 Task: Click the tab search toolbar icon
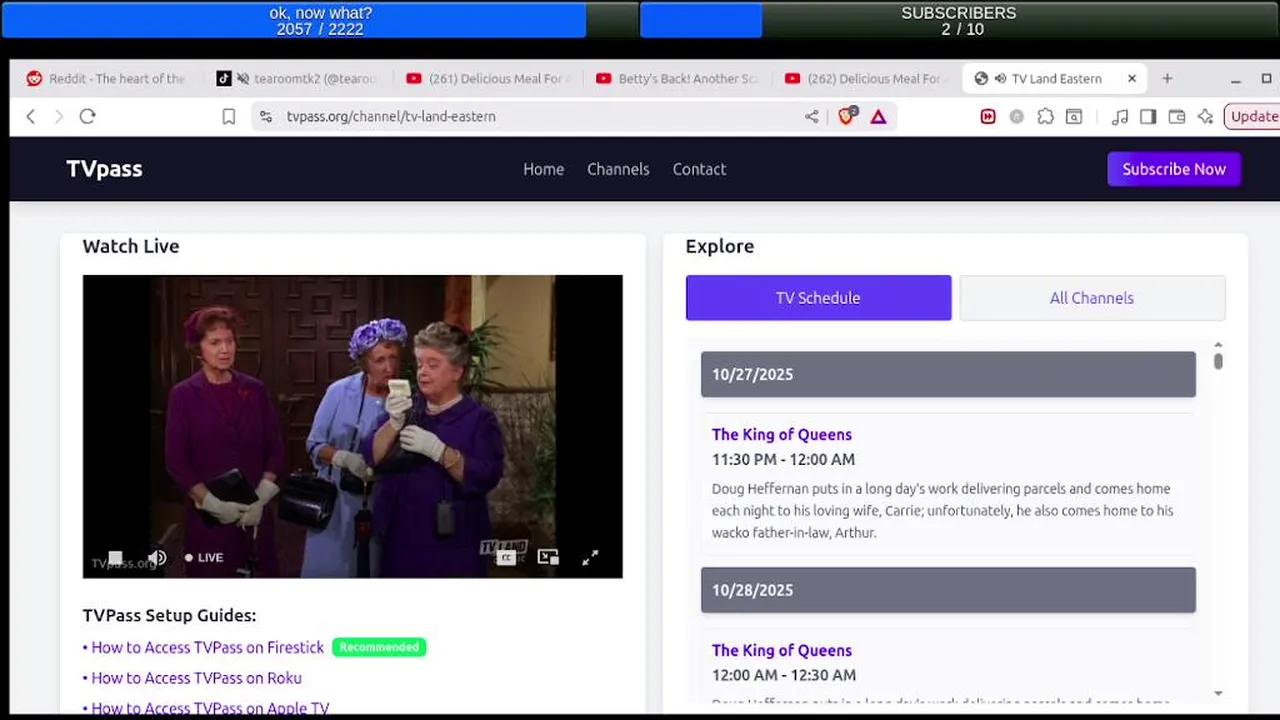[x=1073, y=116]
